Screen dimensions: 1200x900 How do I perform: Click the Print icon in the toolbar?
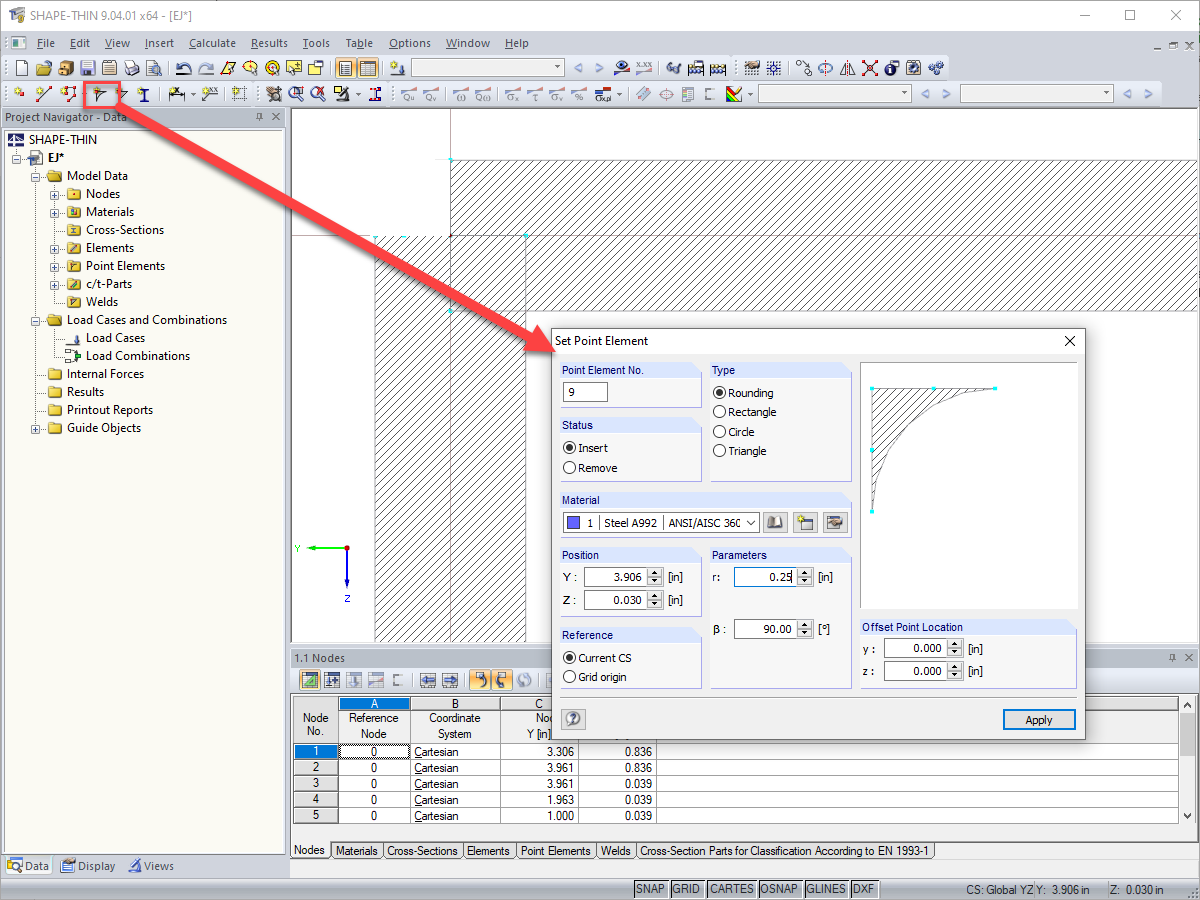132,68
